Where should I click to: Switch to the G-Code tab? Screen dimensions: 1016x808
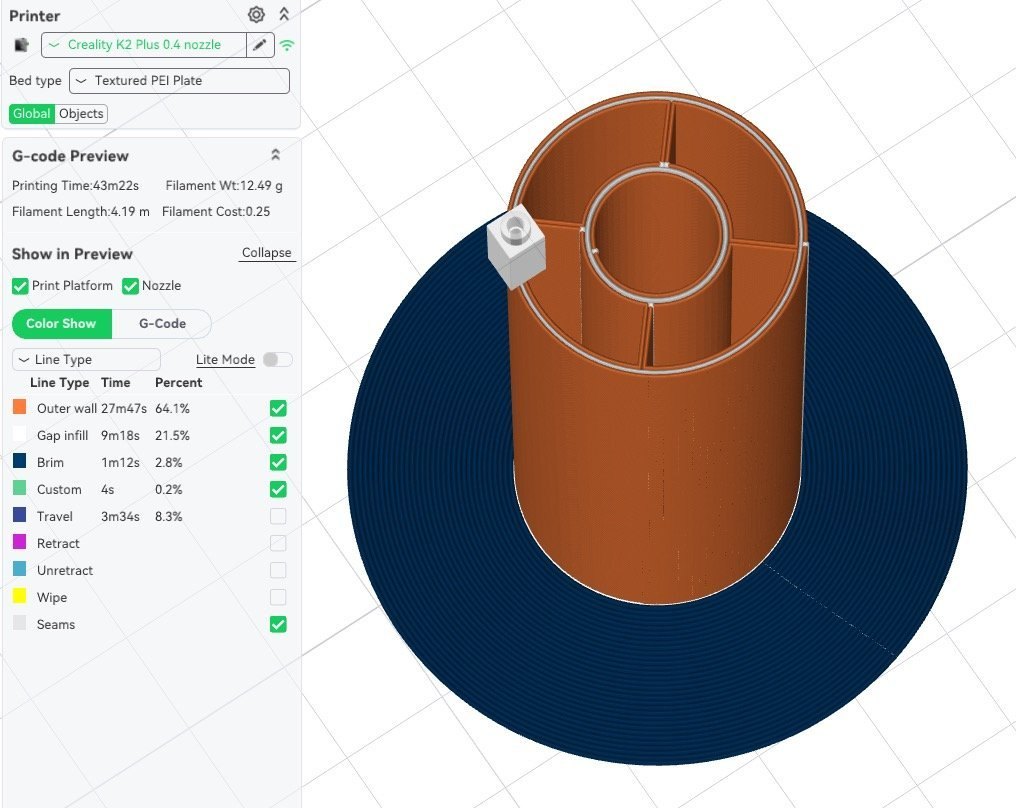(162, 324)
